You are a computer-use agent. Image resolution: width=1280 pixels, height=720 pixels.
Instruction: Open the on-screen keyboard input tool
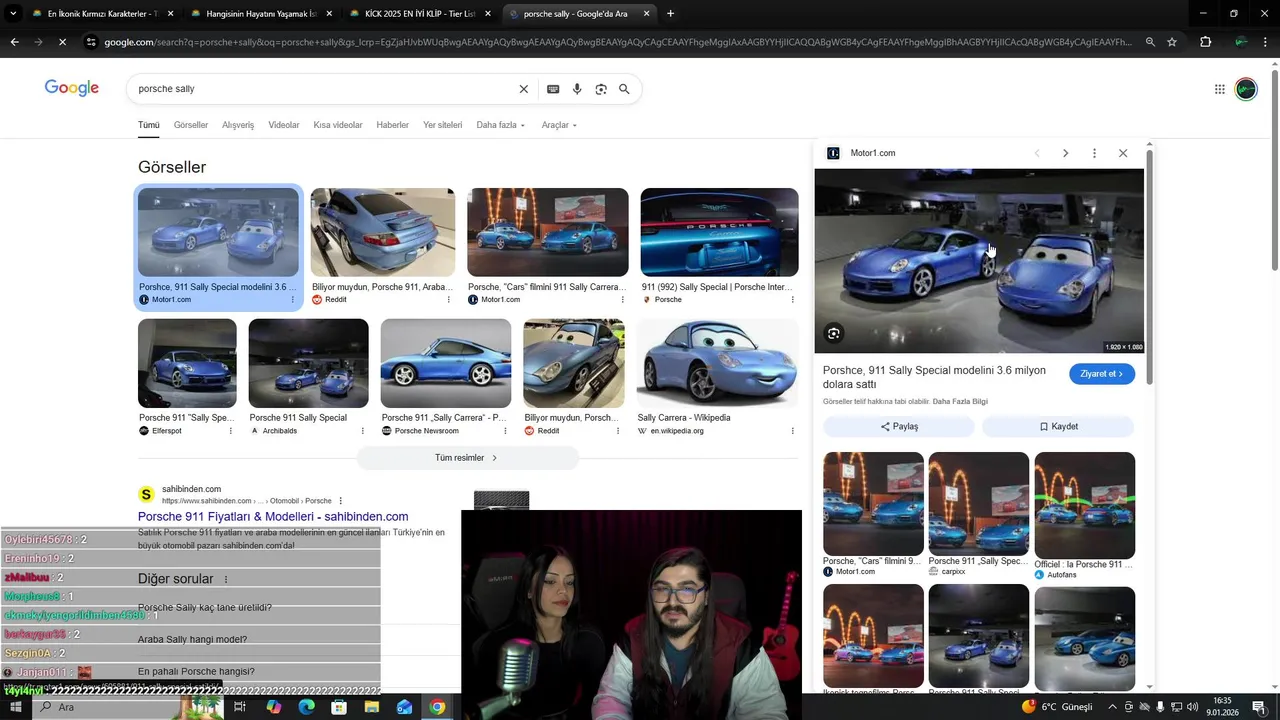[x=553, y=89]
